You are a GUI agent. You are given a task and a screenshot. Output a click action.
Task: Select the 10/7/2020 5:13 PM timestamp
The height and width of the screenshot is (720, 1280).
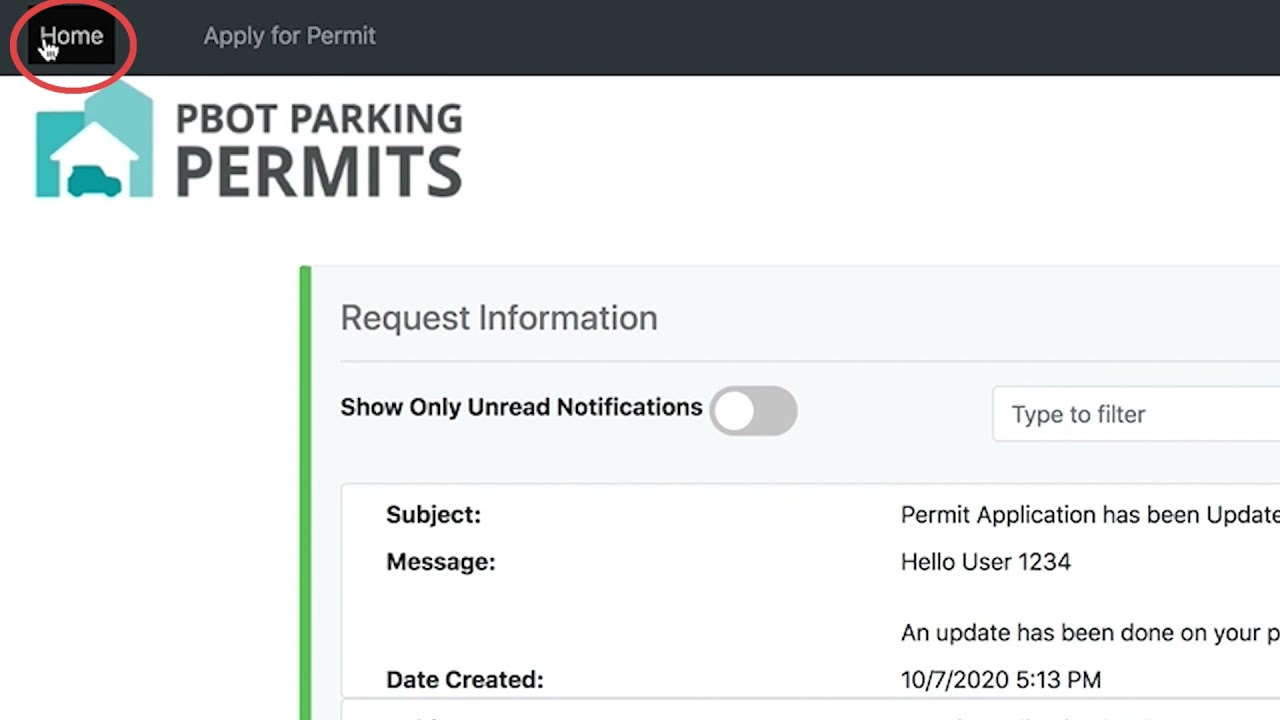1000,680
